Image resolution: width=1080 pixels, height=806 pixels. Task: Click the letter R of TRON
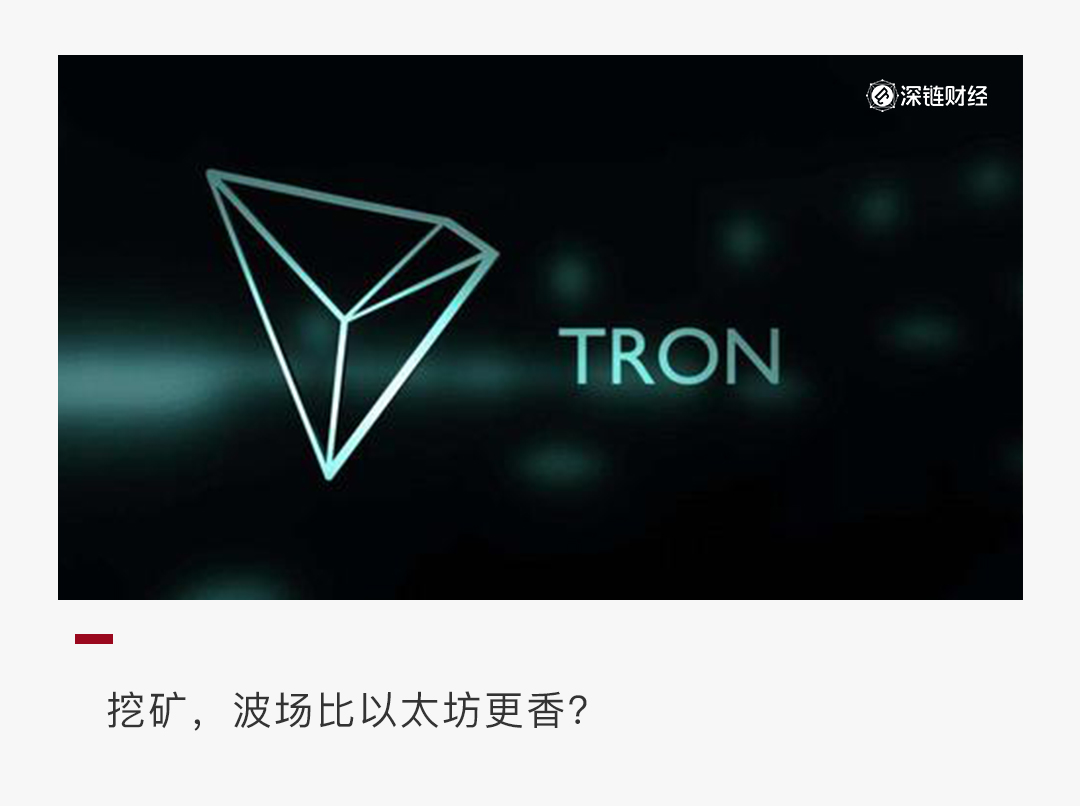(x=632, y=356)
